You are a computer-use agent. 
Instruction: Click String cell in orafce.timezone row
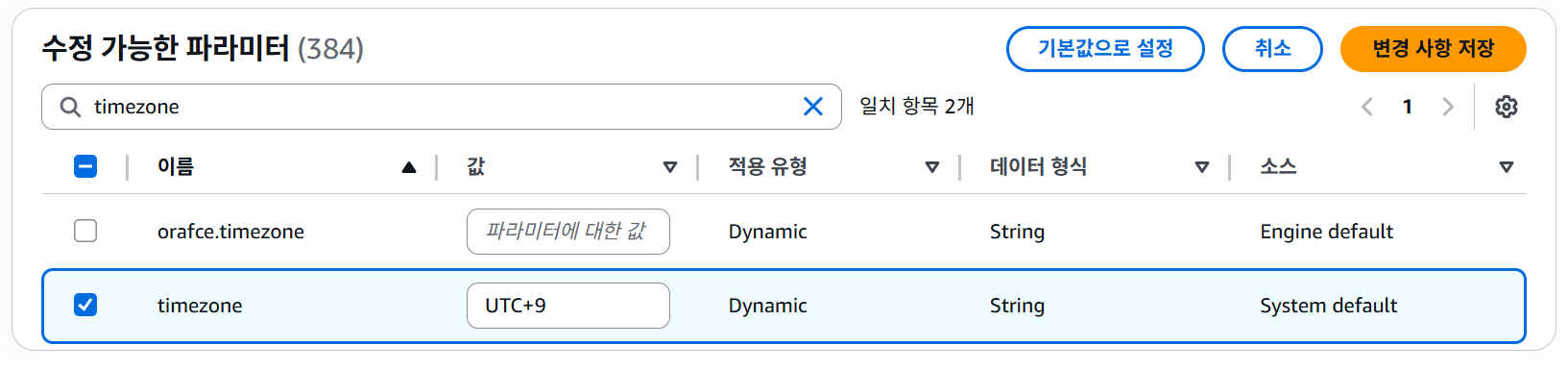(x=1017, y=232)
